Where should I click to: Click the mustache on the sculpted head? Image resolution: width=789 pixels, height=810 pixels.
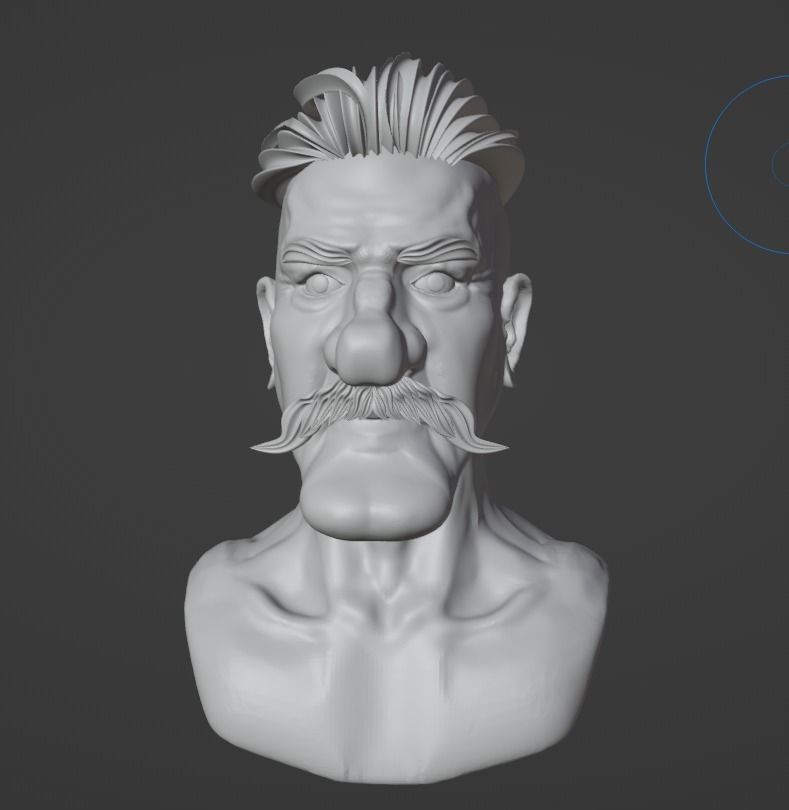pyautogui.click(x=379, y=416)
